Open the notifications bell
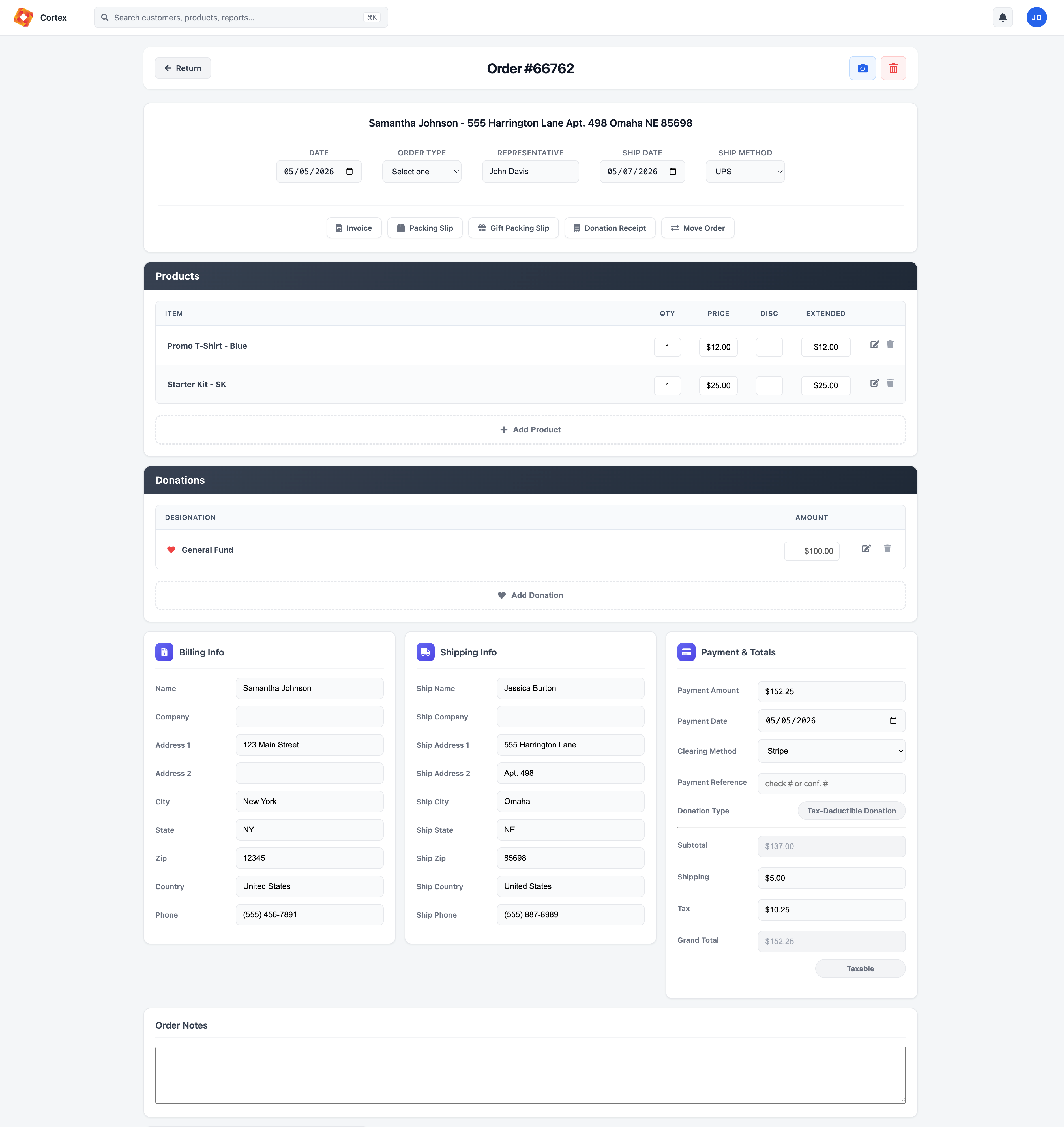Viewport: 1064px width, 1127px height. coord(1002,18)
